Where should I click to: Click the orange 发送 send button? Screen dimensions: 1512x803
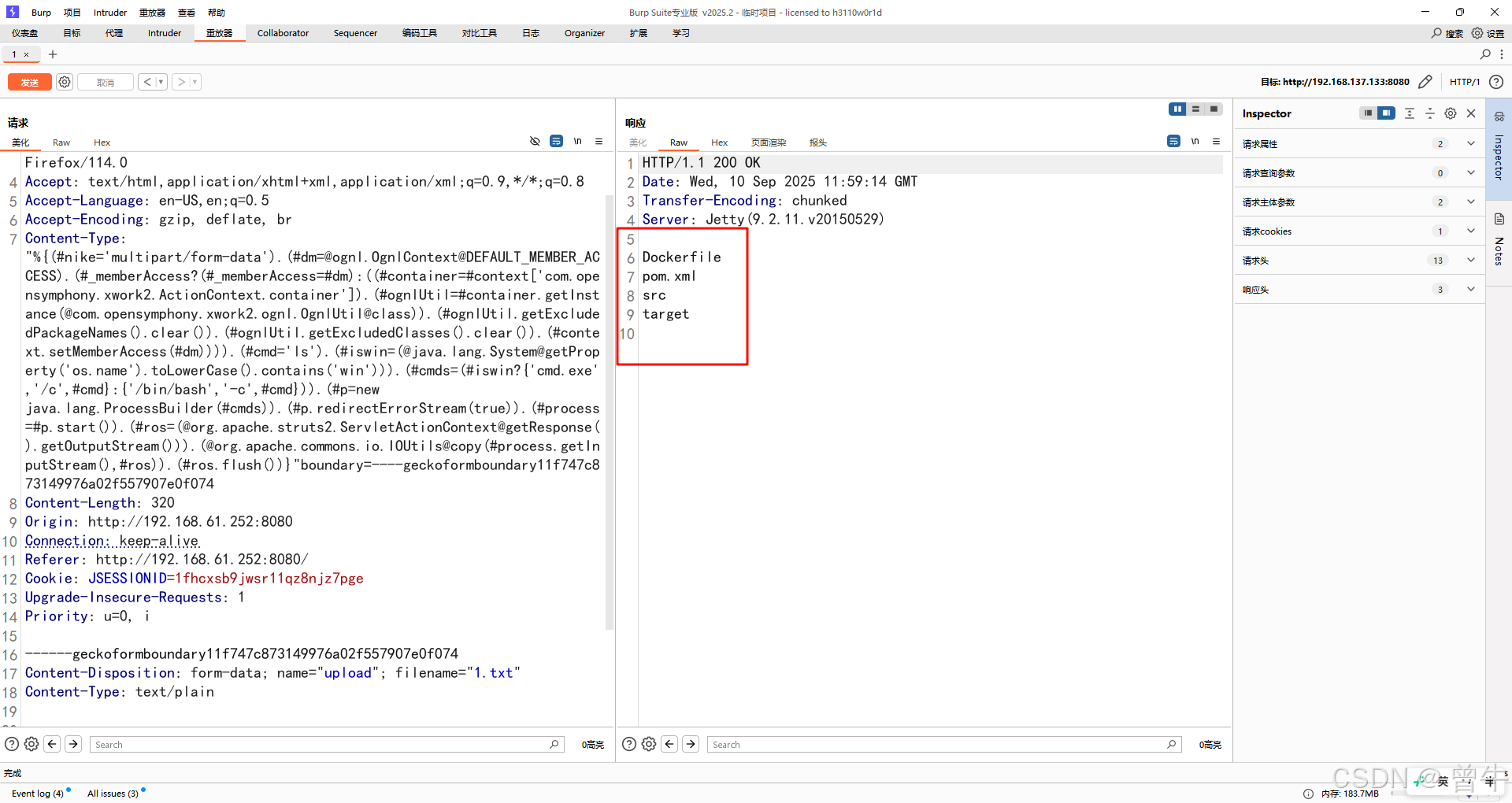(x=30, y=82)
